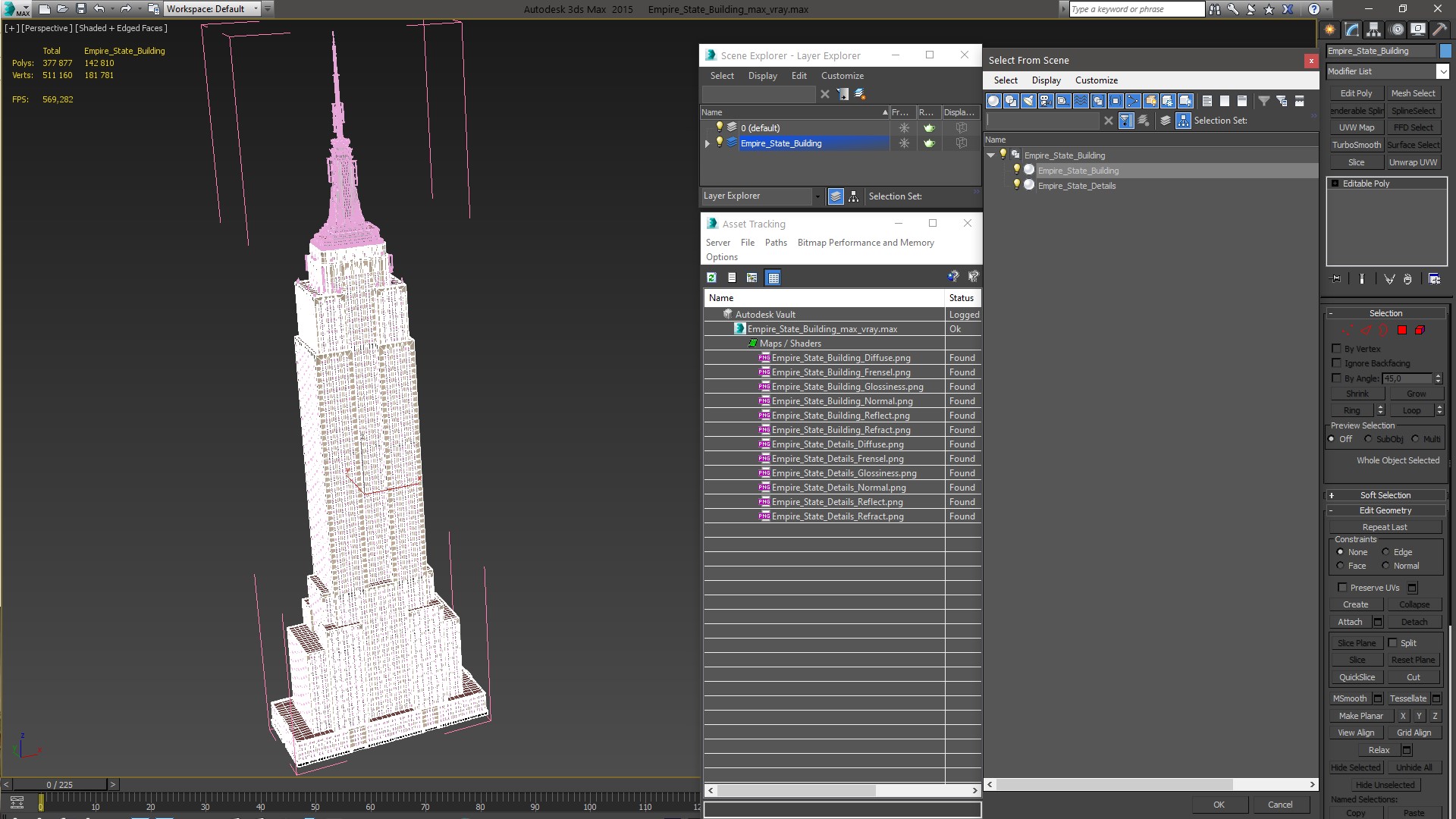Select Edge sub-object level icon

click(x=1366, y=331)
